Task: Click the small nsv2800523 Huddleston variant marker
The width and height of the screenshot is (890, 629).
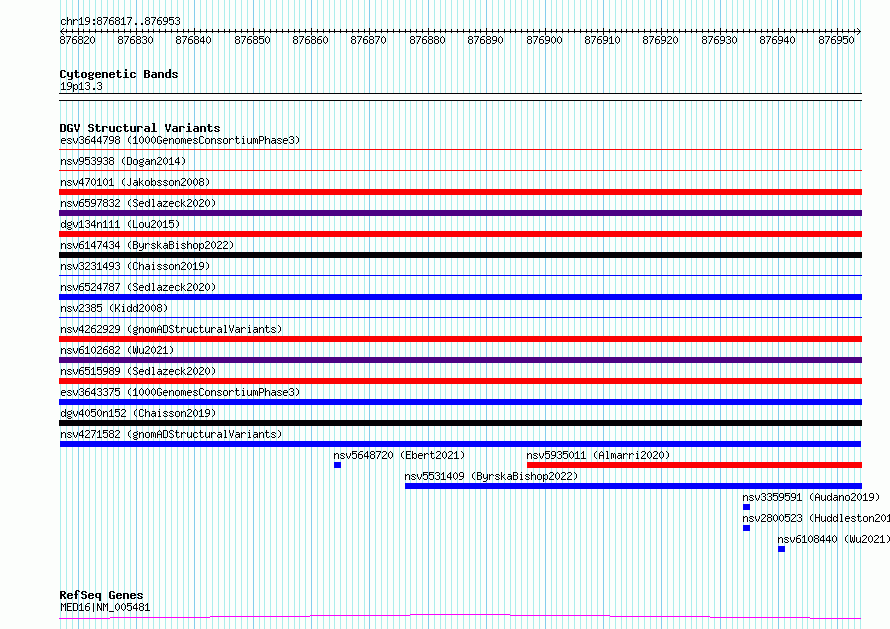Action: coord(746,528)
